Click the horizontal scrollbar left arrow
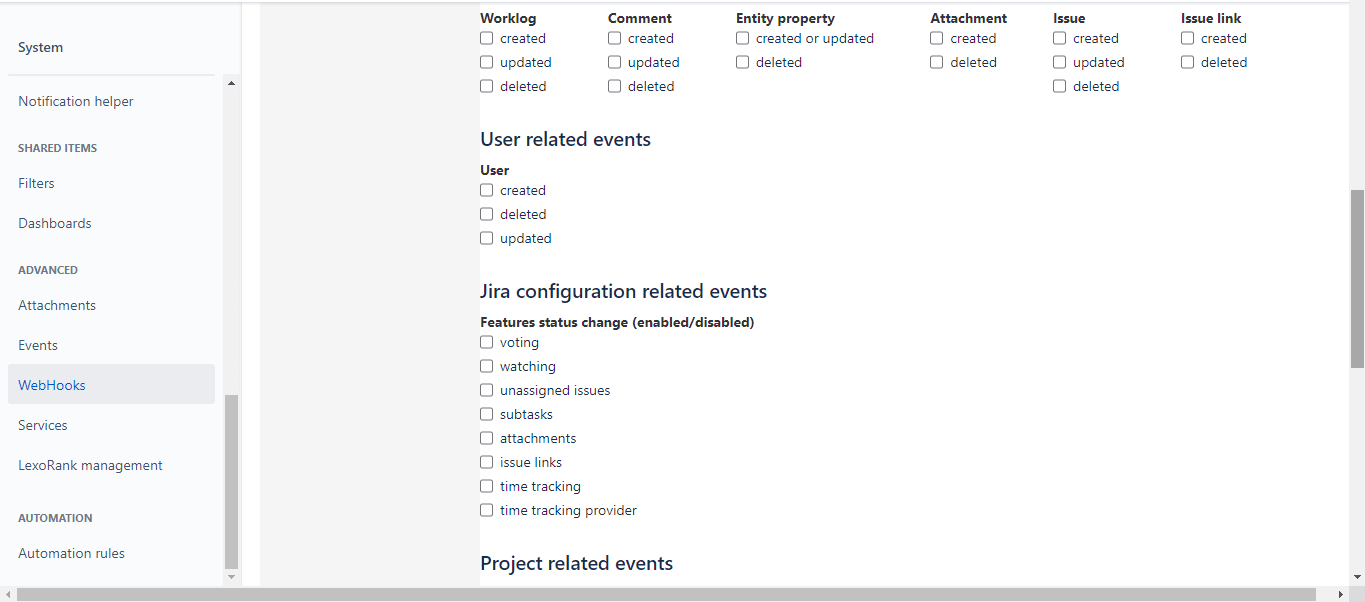Viewport: 1365px width, 602px height. [x=8, y=595]
